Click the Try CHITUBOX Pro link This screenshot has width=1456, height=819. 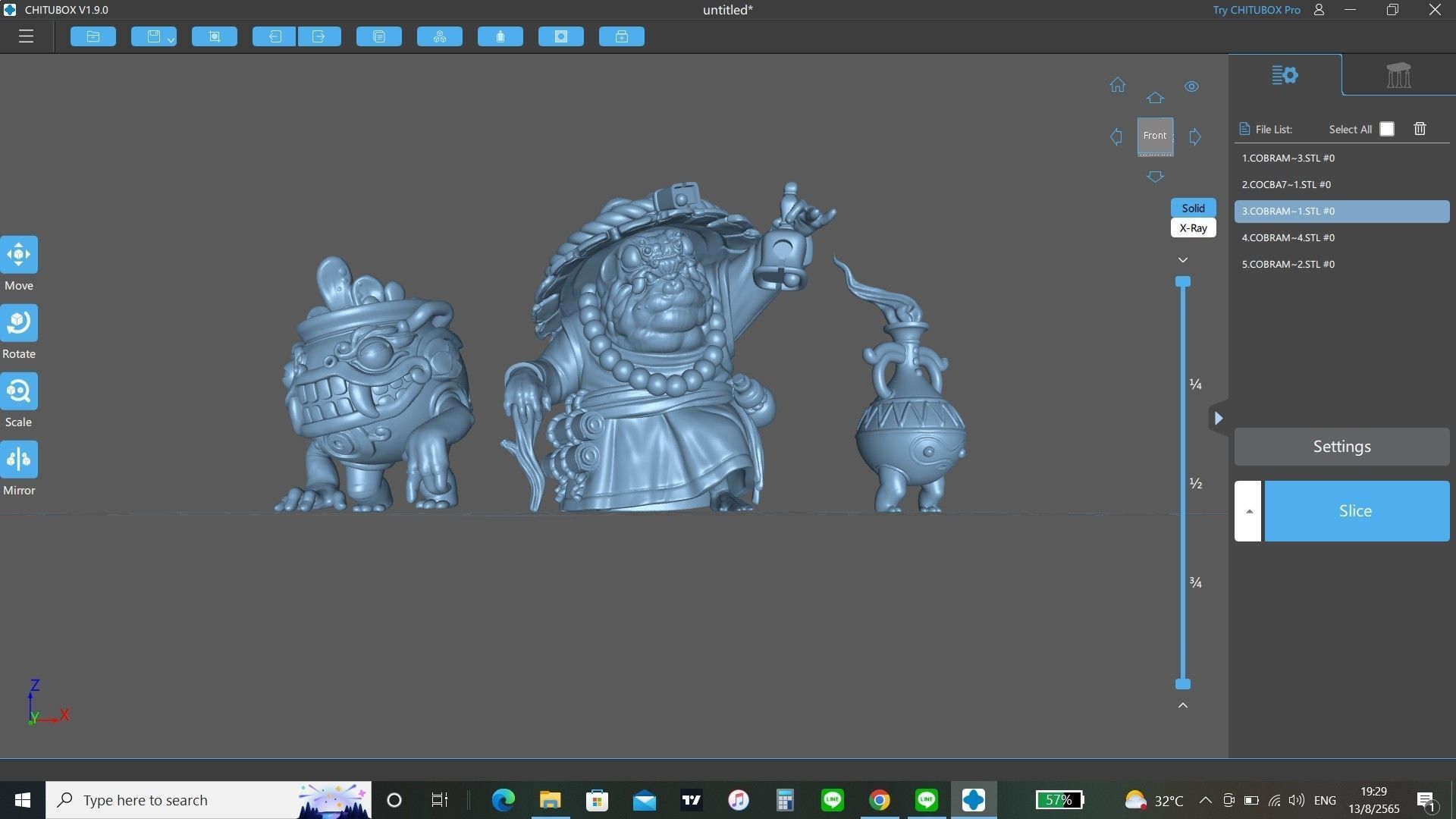tap(1256, 10)
